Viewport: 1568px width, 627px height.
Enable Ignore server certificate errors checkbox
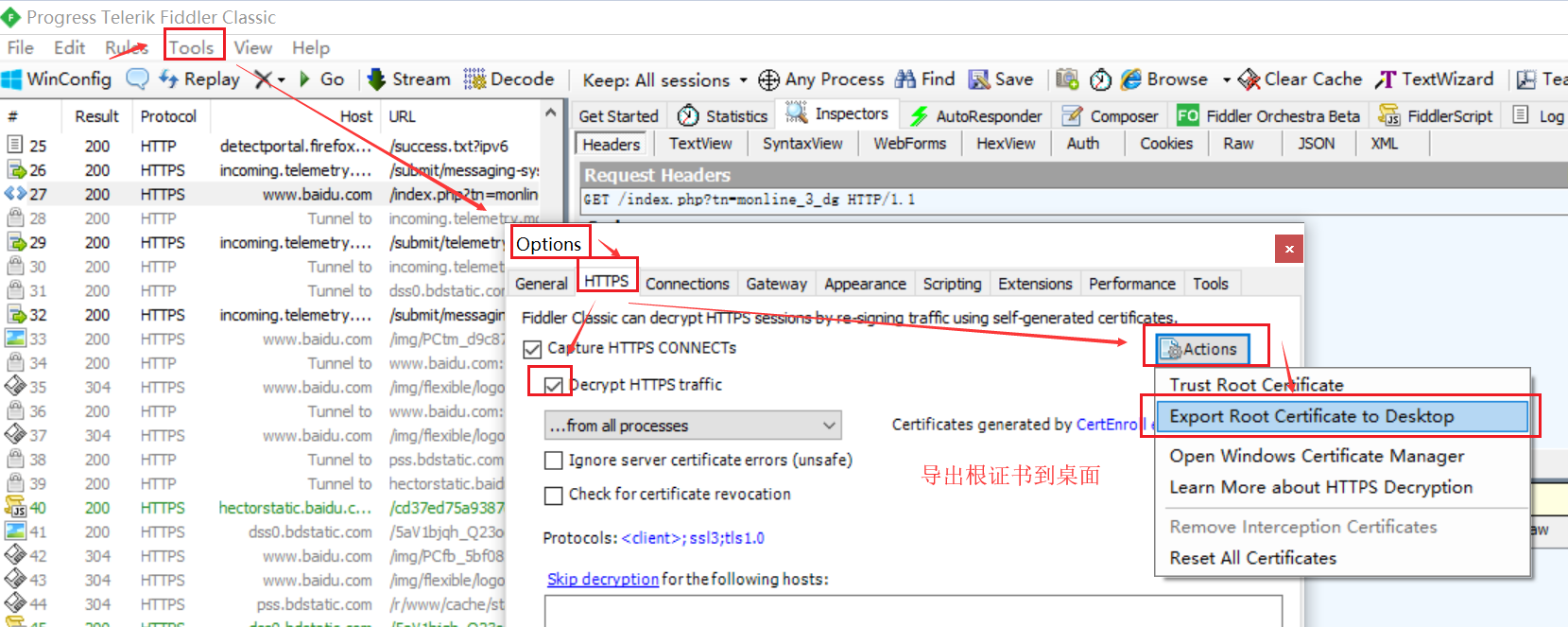[x=554, y=461]
